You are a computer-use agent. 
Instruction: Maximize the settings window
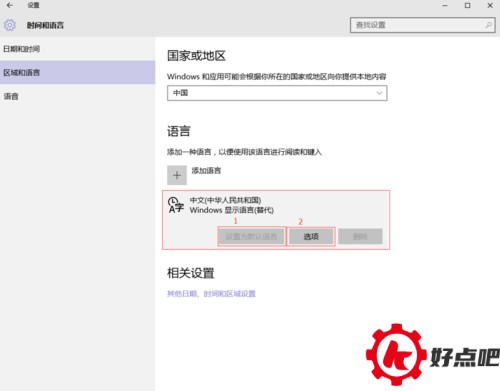(x=468, y=5)
